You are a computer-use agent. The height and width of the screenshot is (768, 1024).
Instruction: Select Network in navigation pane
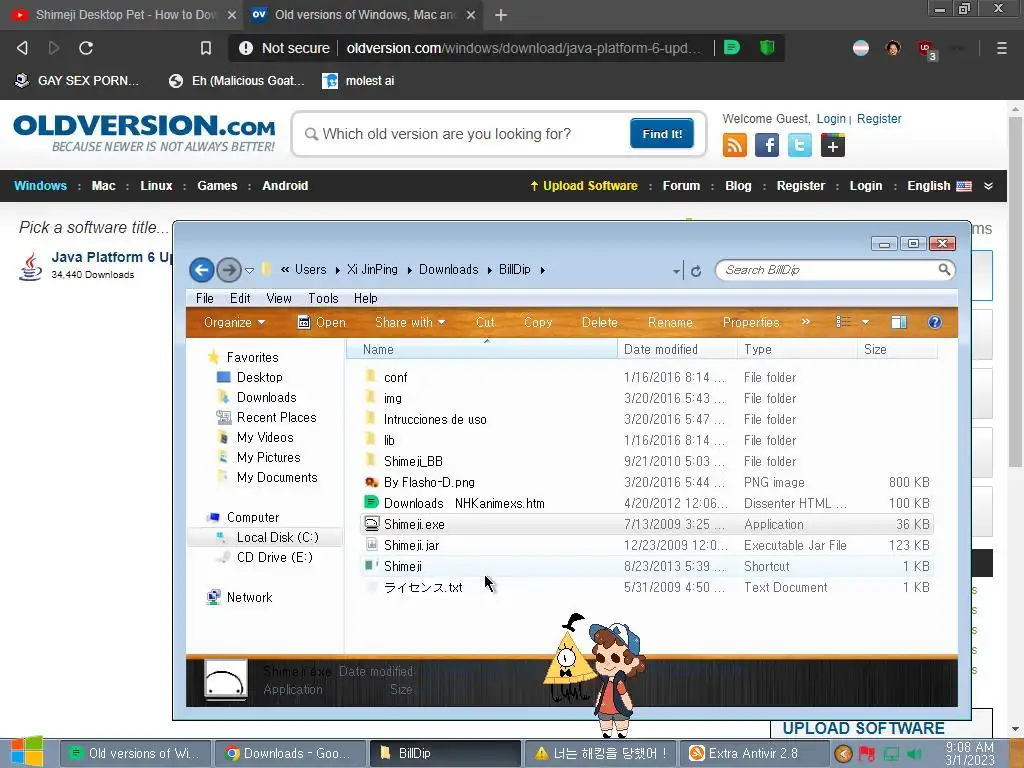(249, 598)
